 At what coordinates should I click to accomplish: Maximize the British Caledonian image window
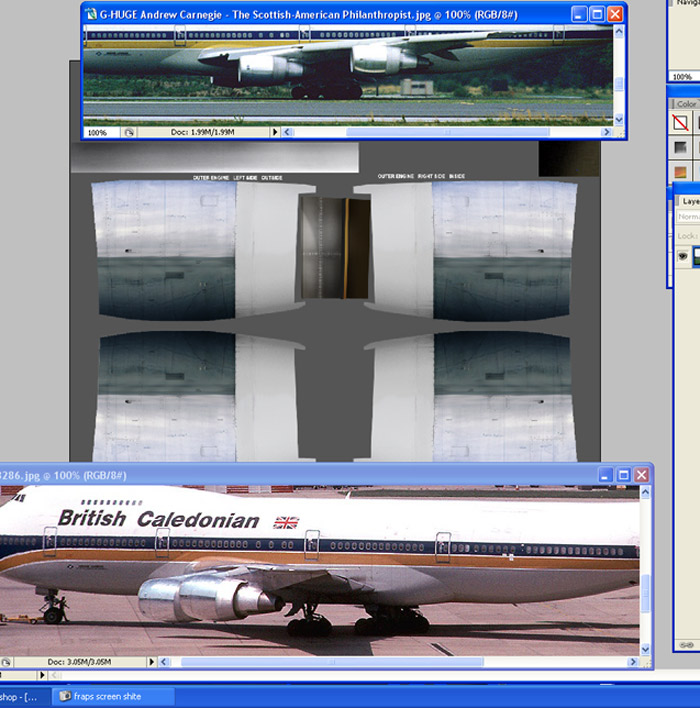622,475
